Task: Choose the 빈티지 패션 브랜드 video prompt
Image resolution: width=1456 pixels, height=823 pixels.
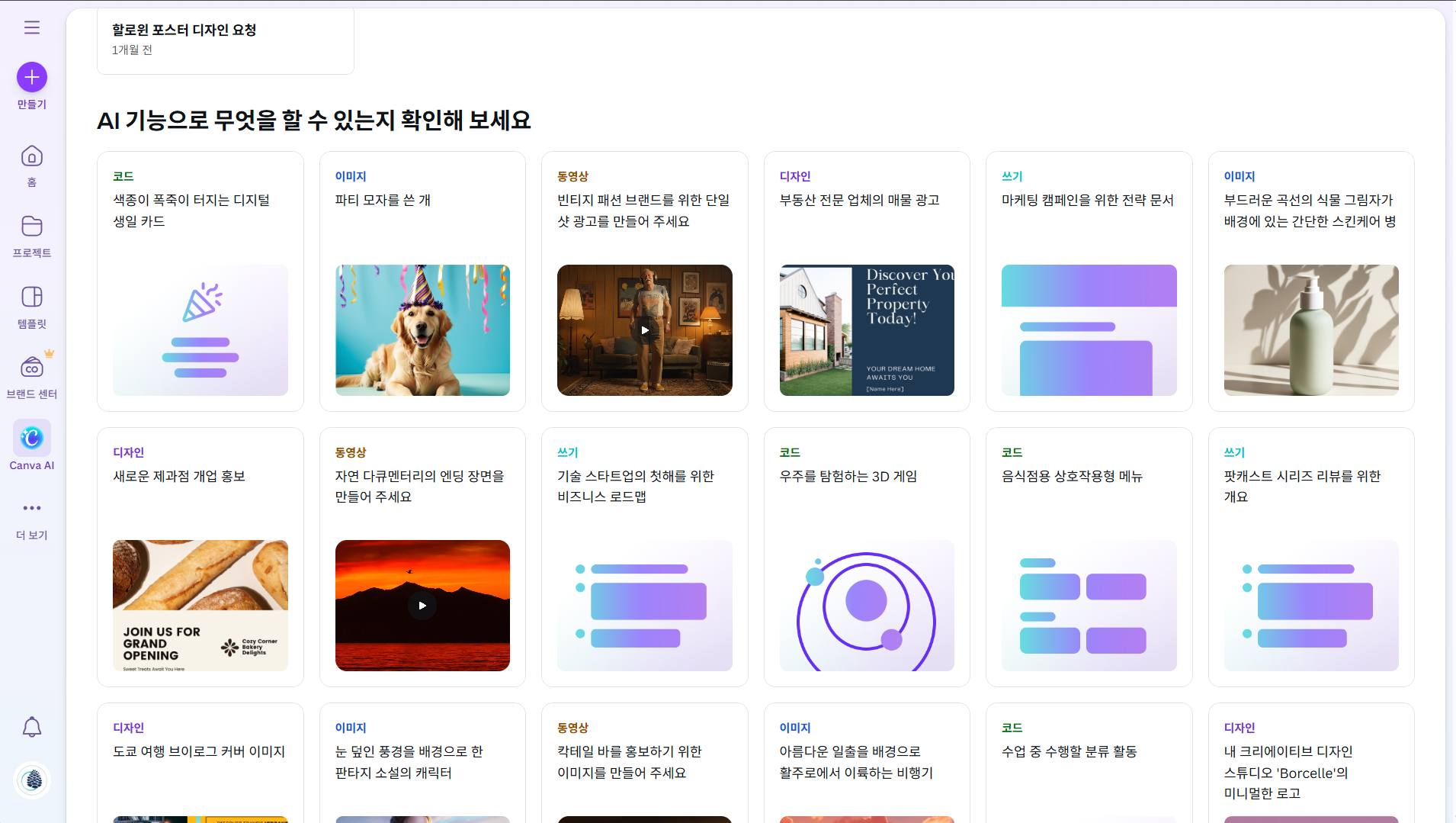Action: 645,281
